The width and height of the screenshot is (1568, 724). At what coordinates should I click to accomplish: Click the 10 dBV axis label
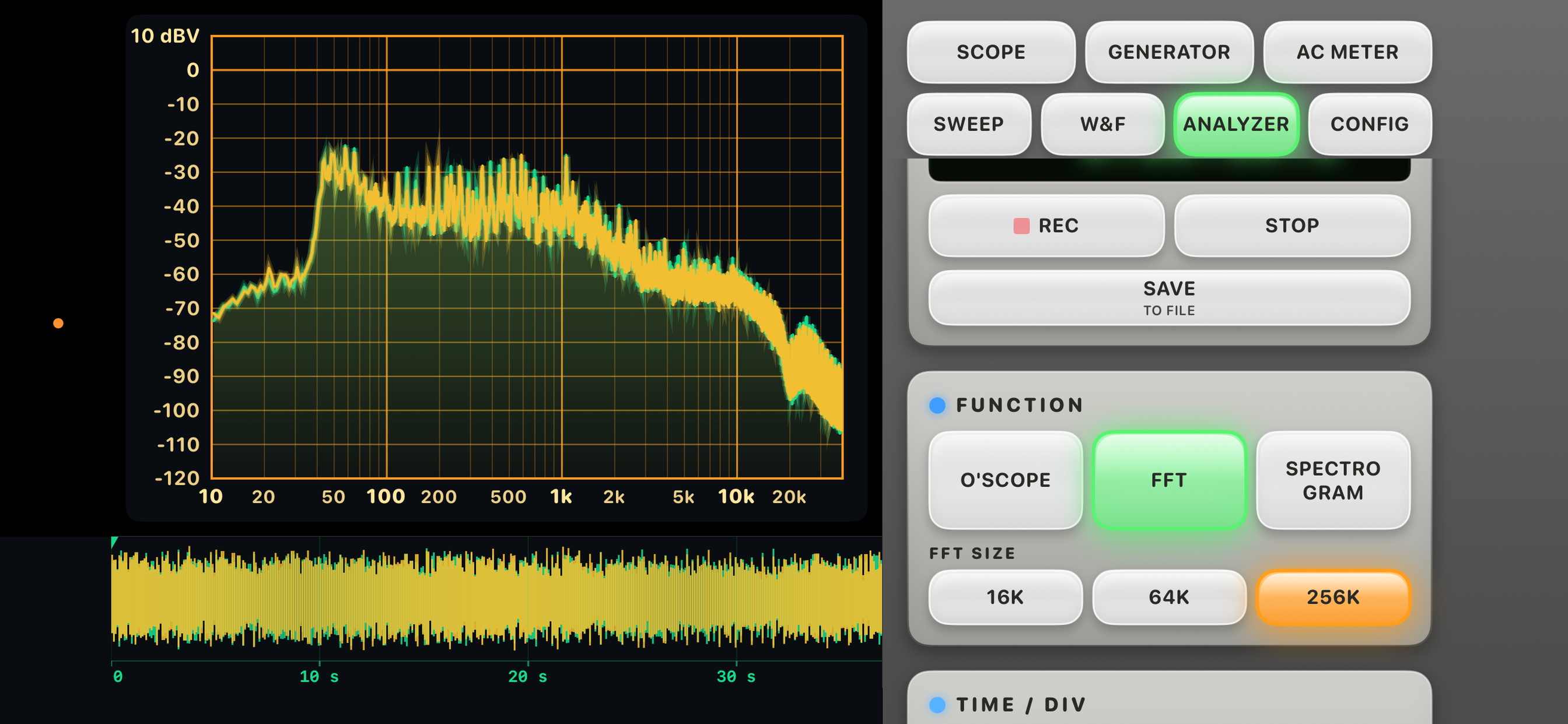(x=165, y=36)
